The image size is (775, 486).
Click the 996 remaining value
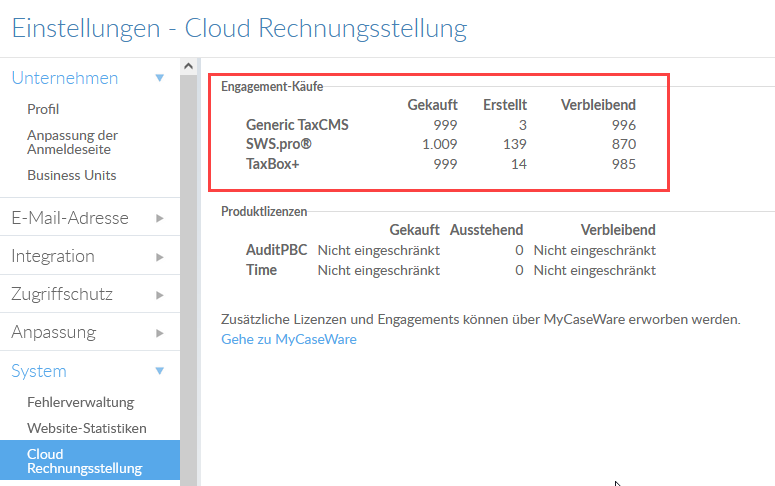(x=624, y=125)
